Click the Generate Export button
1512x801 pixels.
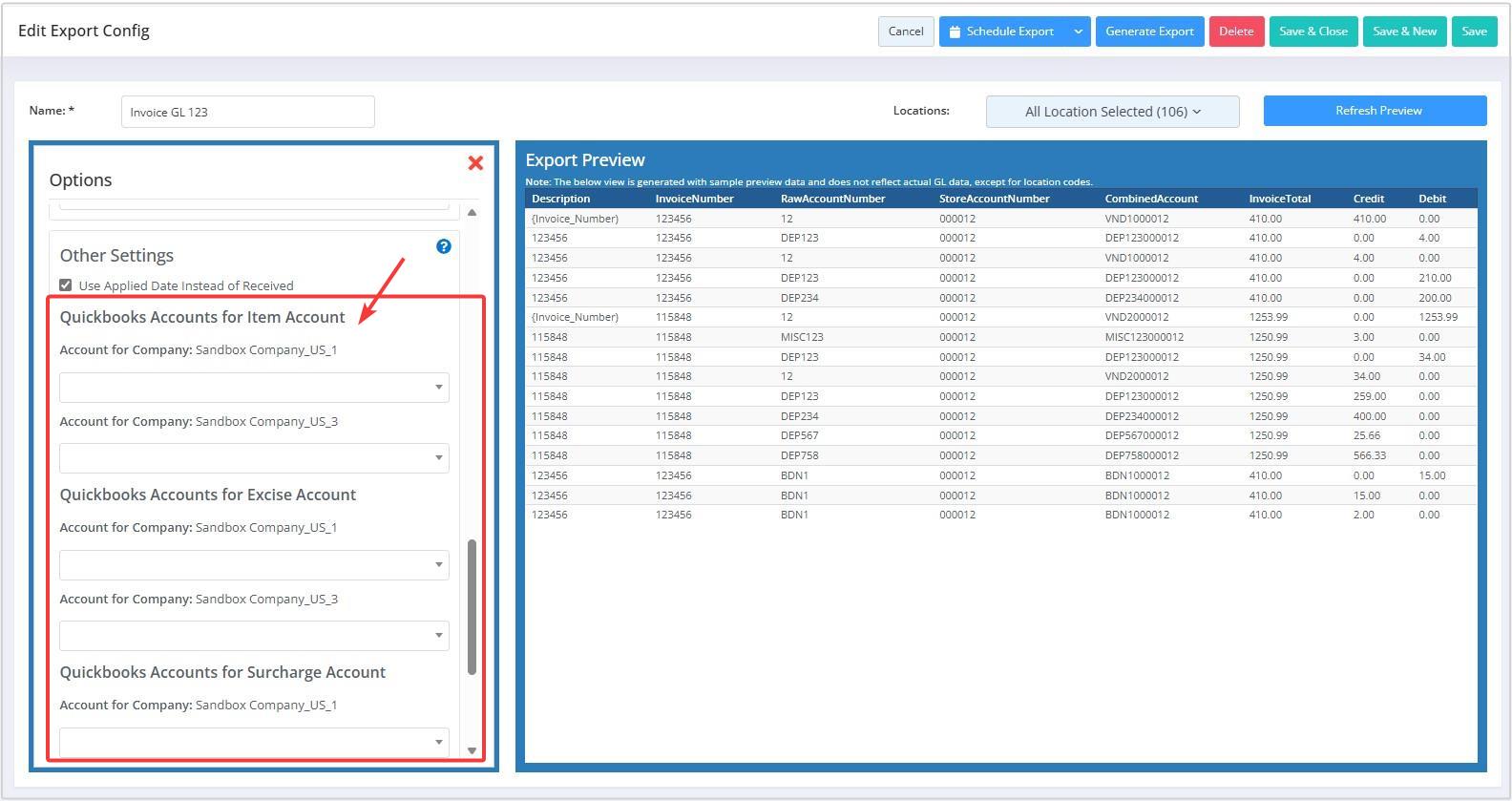click(x=1149, y=32)
